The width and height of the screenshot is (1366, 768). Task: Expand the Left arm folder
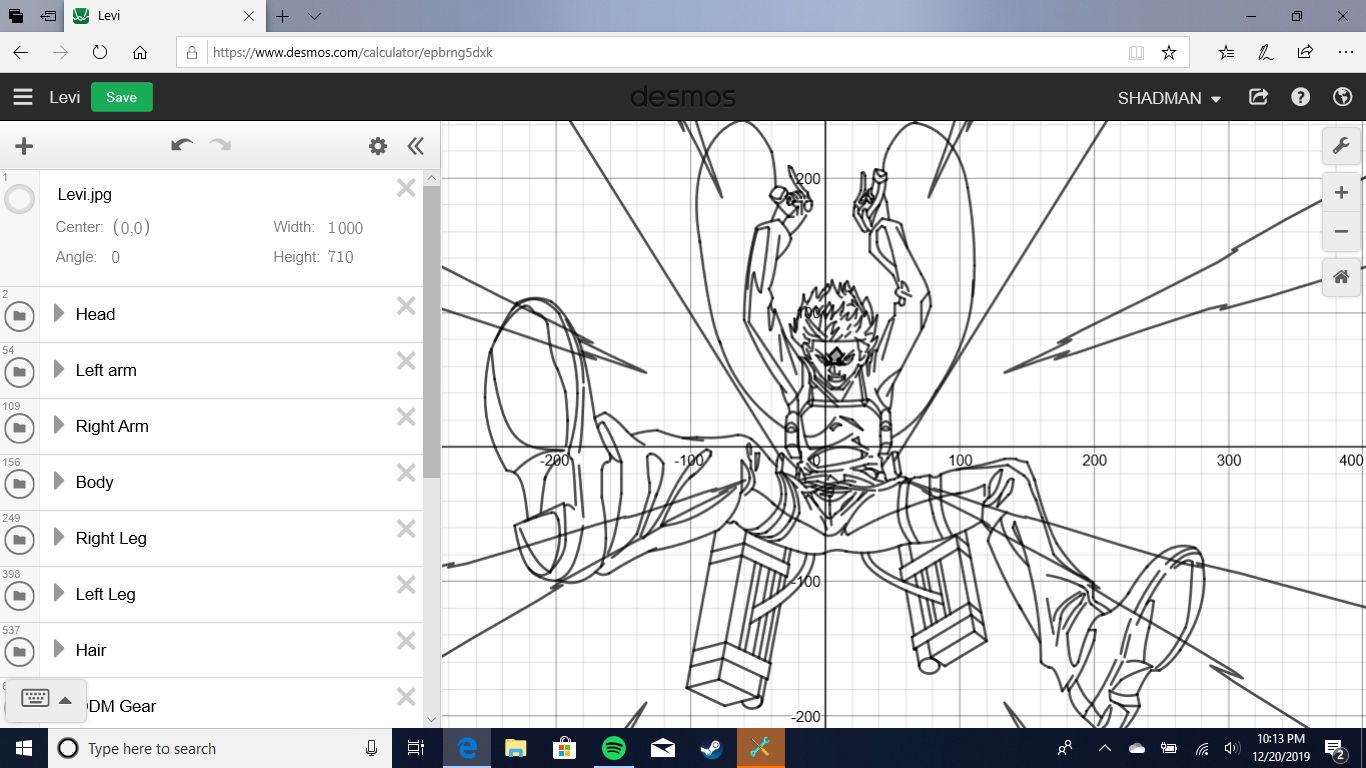[59, 370]
